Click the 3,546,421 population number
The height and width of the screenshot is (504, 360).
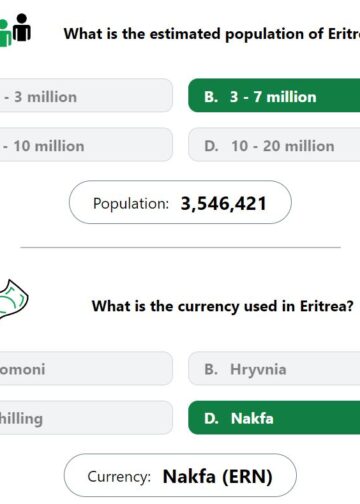(223, 204)
